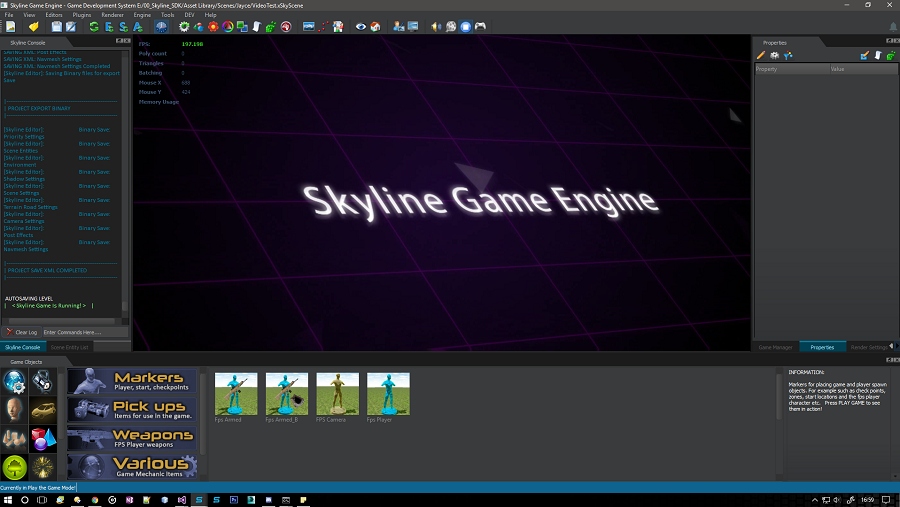900x507 pixels.
Task: Select the Fps Armed_B thumbnail
Action: pyautogui.click(x=286, y=394)
